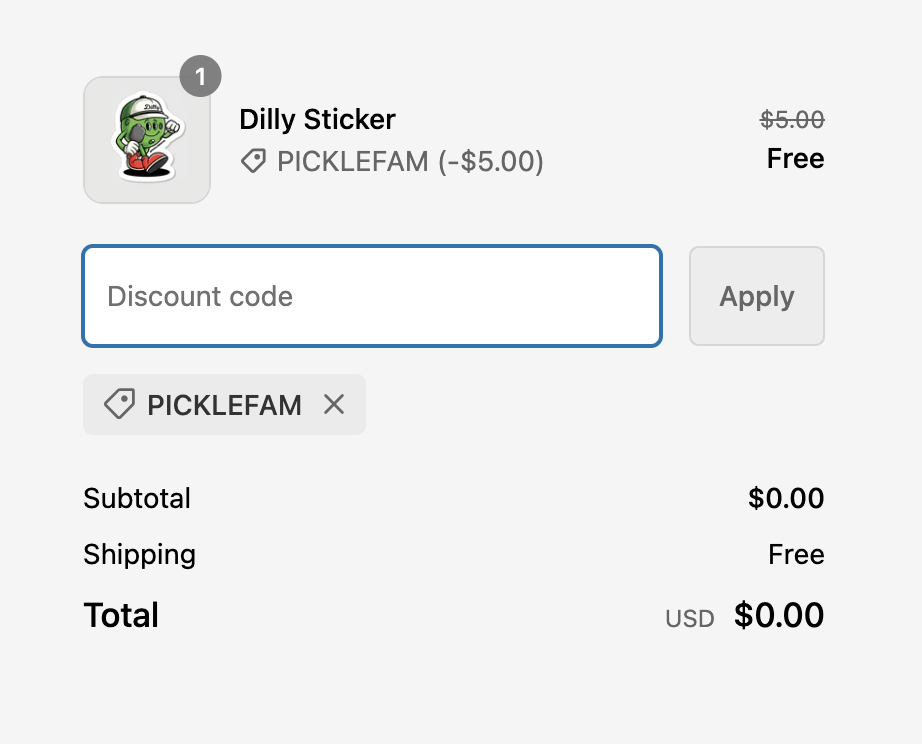Image resolution: width=922 pixels, height=744 pixels.
Task: Click the tag icon beneath Dilly Sticker title
Action: [x=254, y=161]
